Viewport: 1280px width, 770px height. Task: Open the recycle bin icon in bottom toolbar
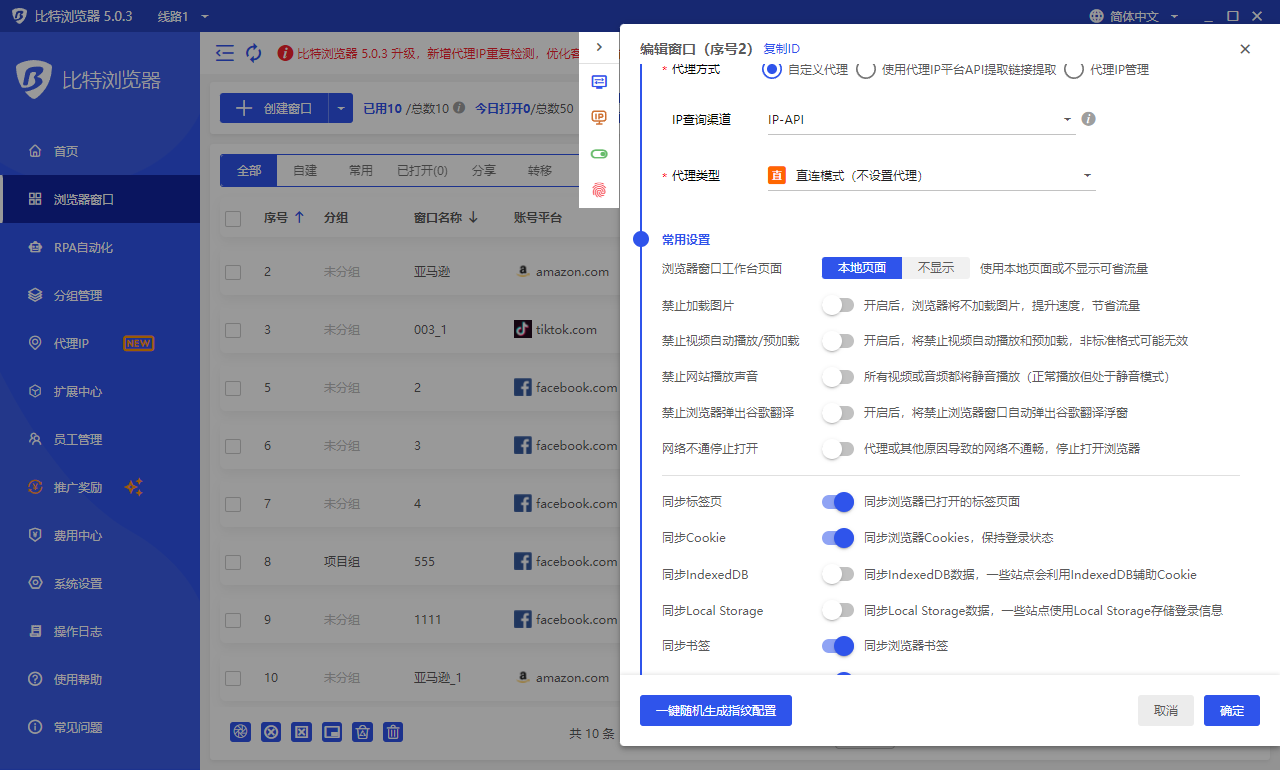pyautogui.click(x=362, y=732)
